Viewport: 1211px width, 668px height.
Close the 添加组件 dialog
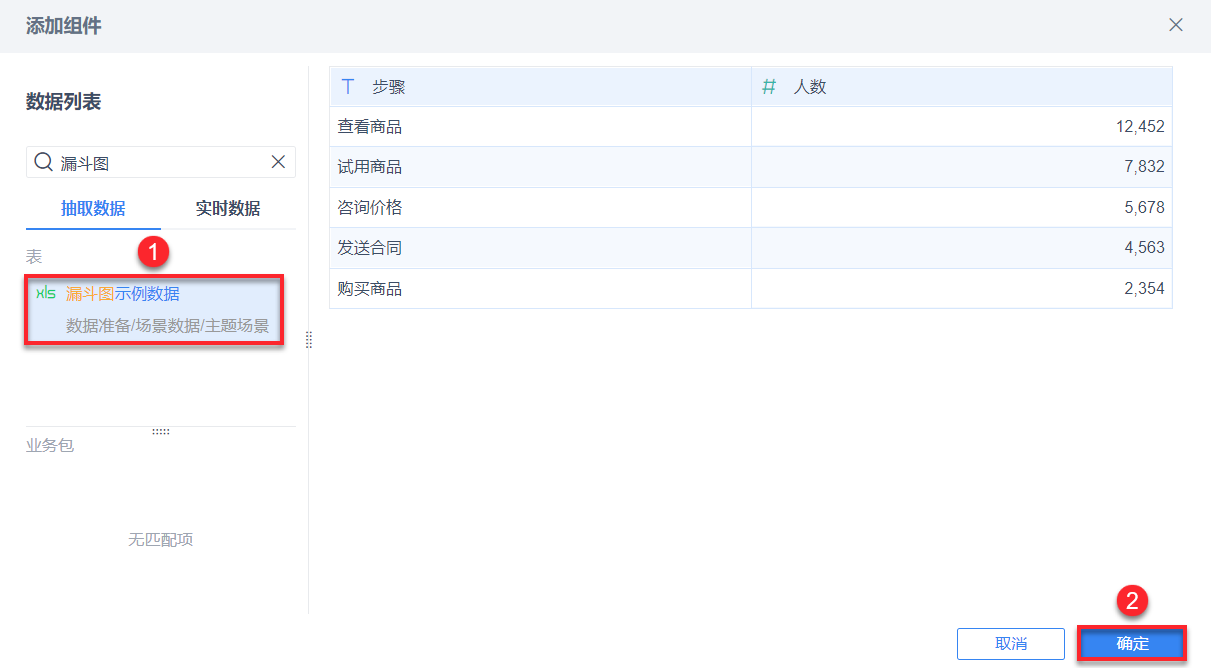pyautogui.click(x=1176, y=25)
